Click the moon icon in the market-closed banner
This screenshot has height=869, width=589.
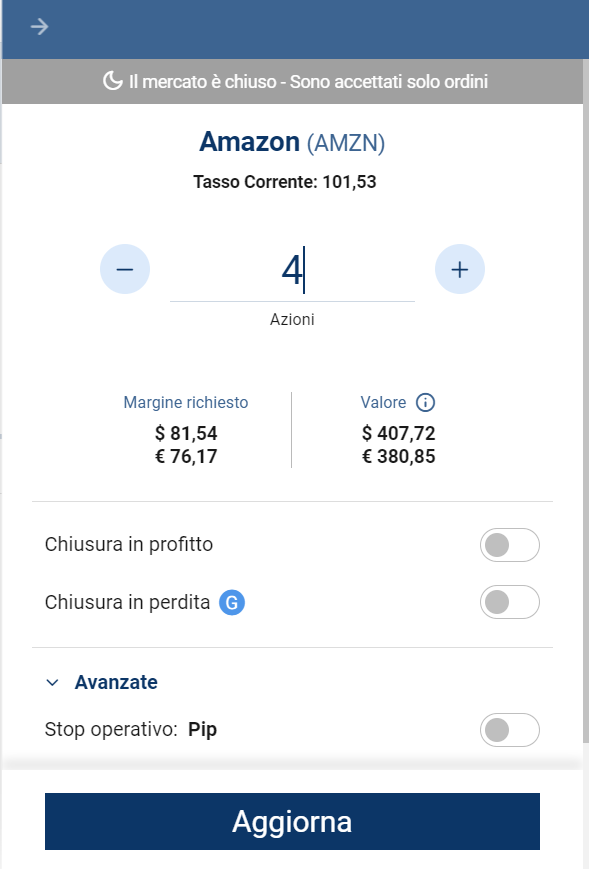pyautogui.click(x=113, y=81)
